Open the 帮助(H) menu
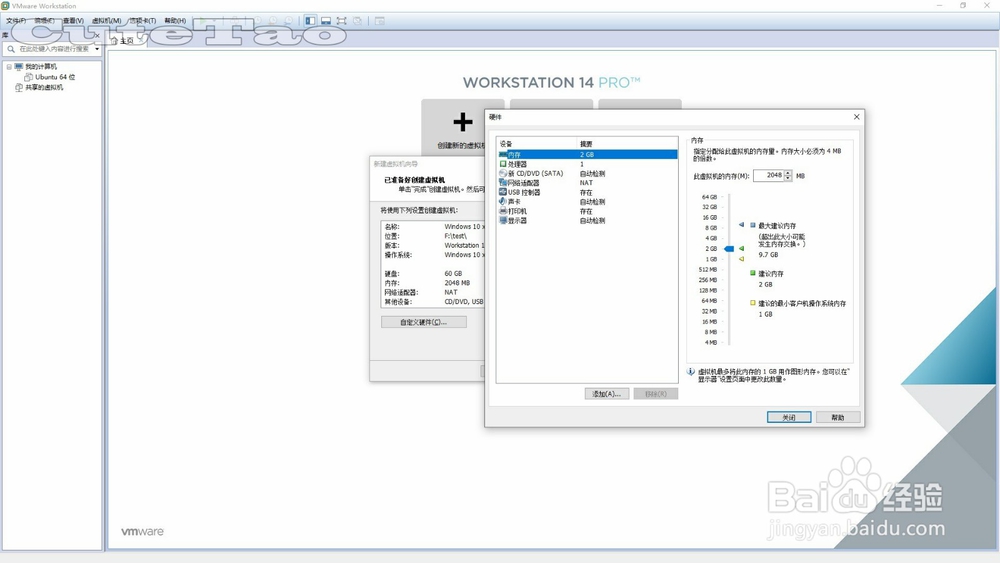The height and width of the screenshot is (563, 1000). pos(175,20)
